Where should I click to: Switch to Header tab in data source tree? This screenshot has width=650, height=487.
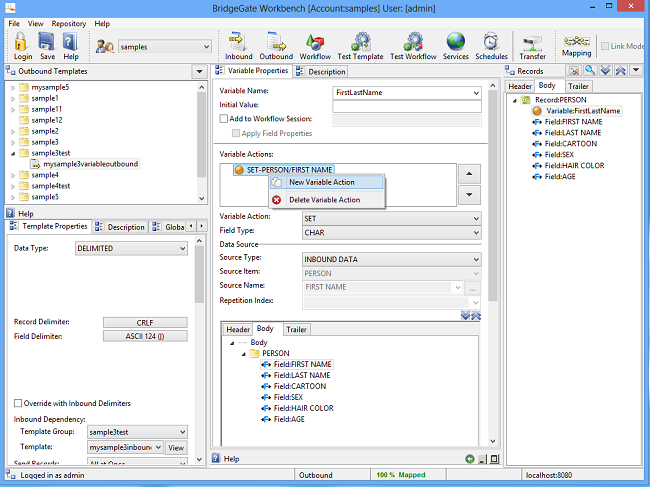[x=238, y=330]
